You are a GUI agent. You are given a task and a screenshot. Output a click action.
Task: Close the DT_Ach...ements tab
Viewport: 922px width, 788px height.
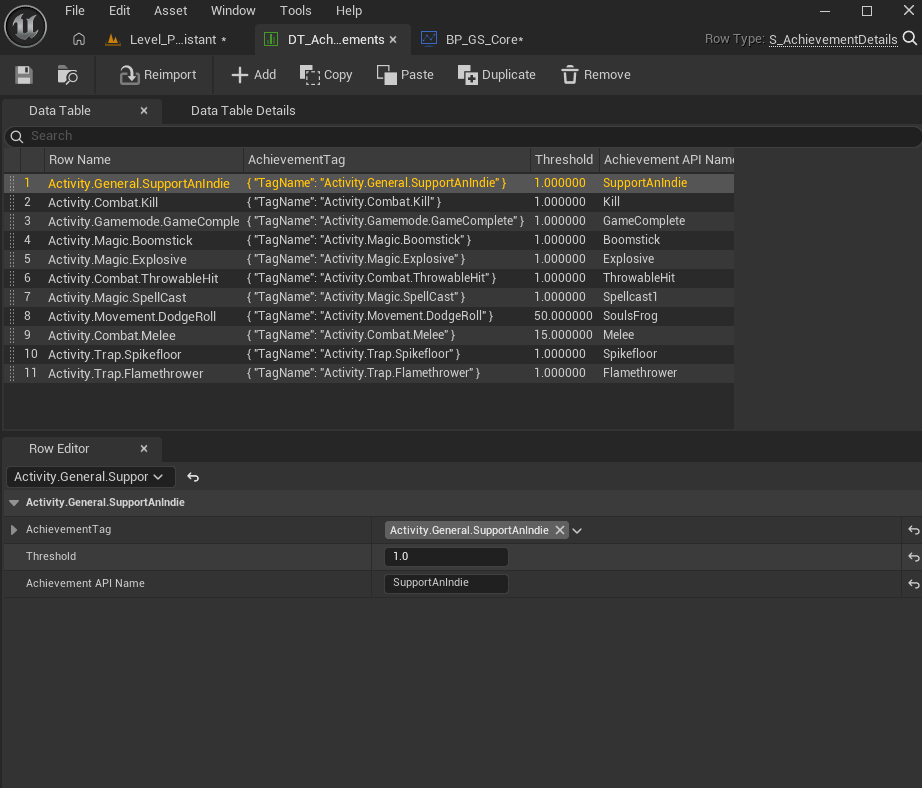tap(393, 39)
